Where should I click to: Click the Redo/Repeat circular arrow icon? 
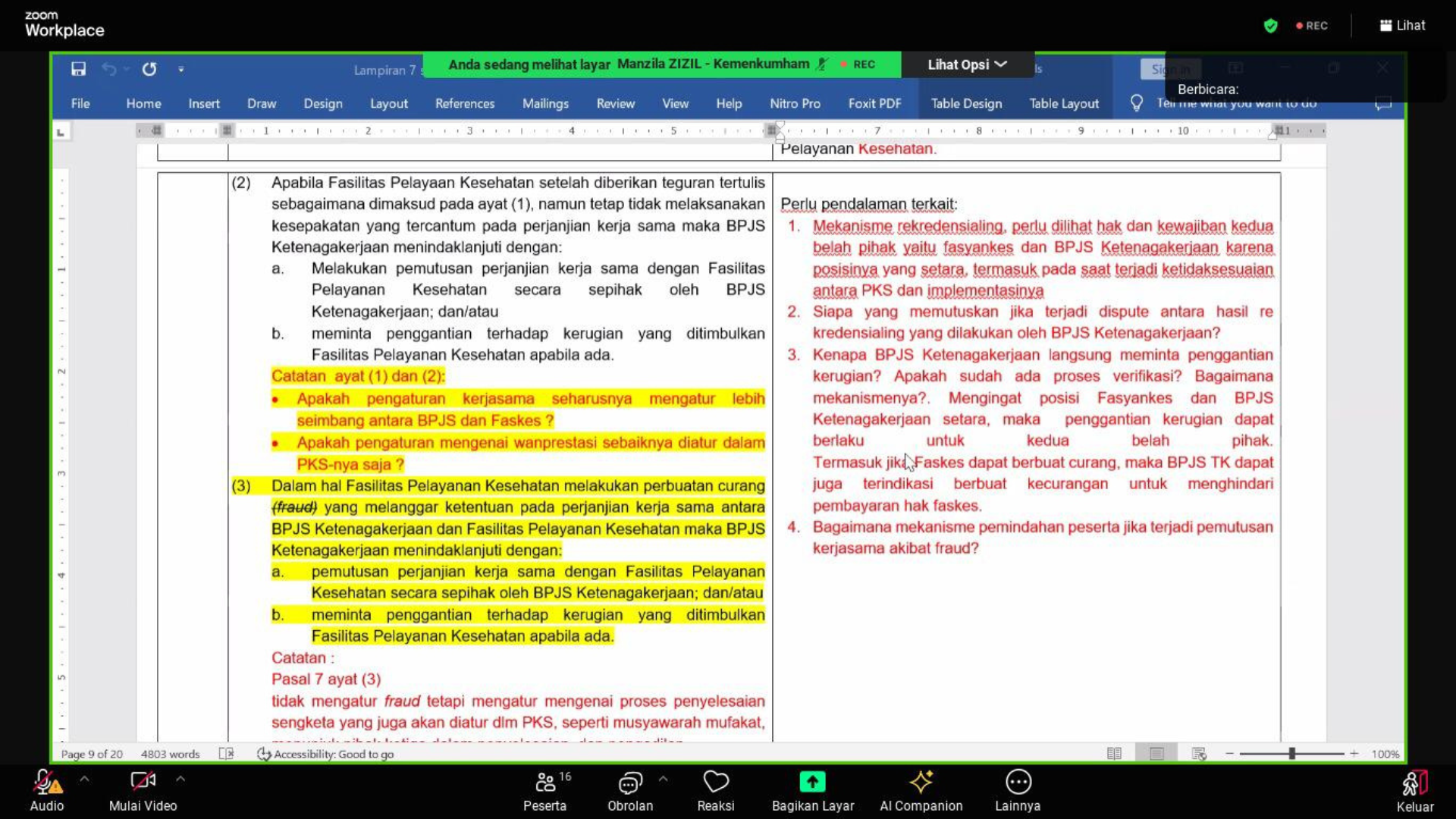[x=149, y=69]
